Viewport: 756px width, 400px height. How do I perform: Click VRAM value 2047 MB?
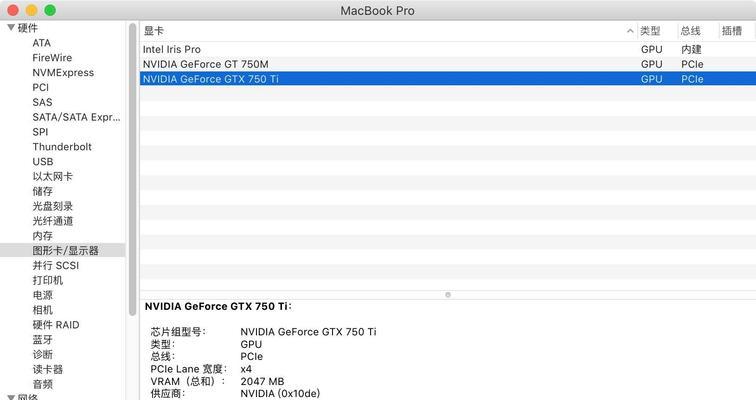coord(262,381)
